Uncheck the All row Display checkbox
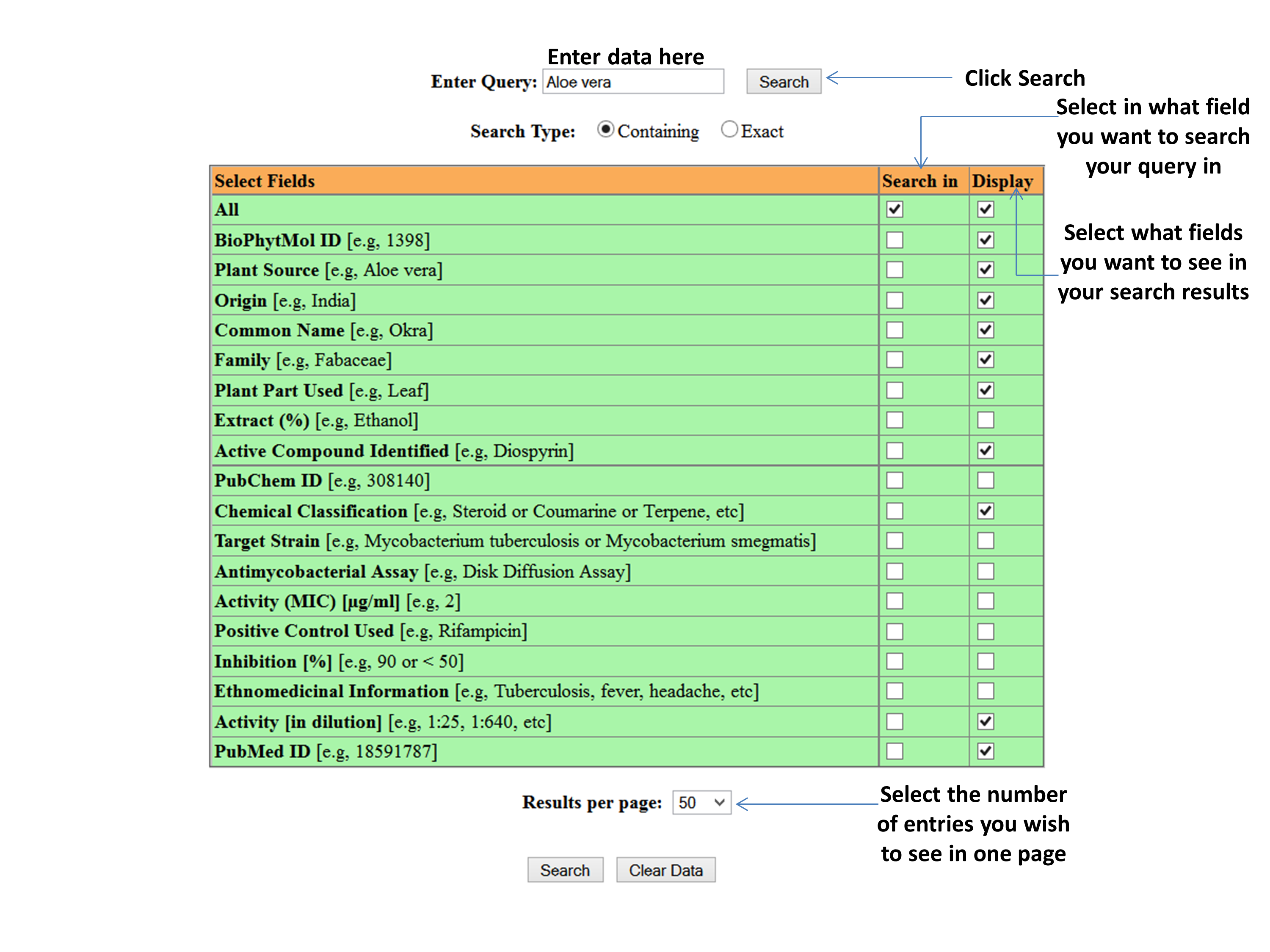Viewport: 1270px width, 952px height. click(x=985, y=209)
